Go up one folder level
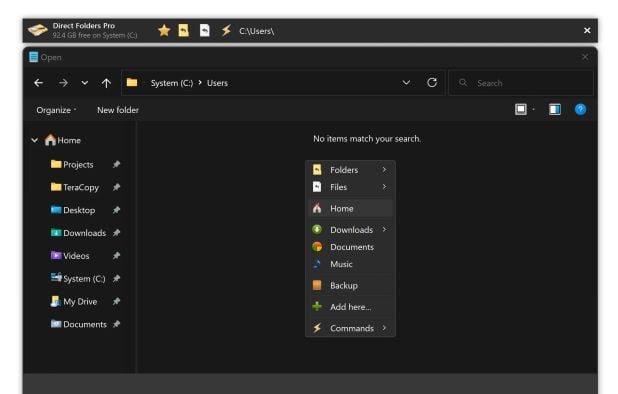Screen dimensions: 618x394 click(x=106, y=83)
